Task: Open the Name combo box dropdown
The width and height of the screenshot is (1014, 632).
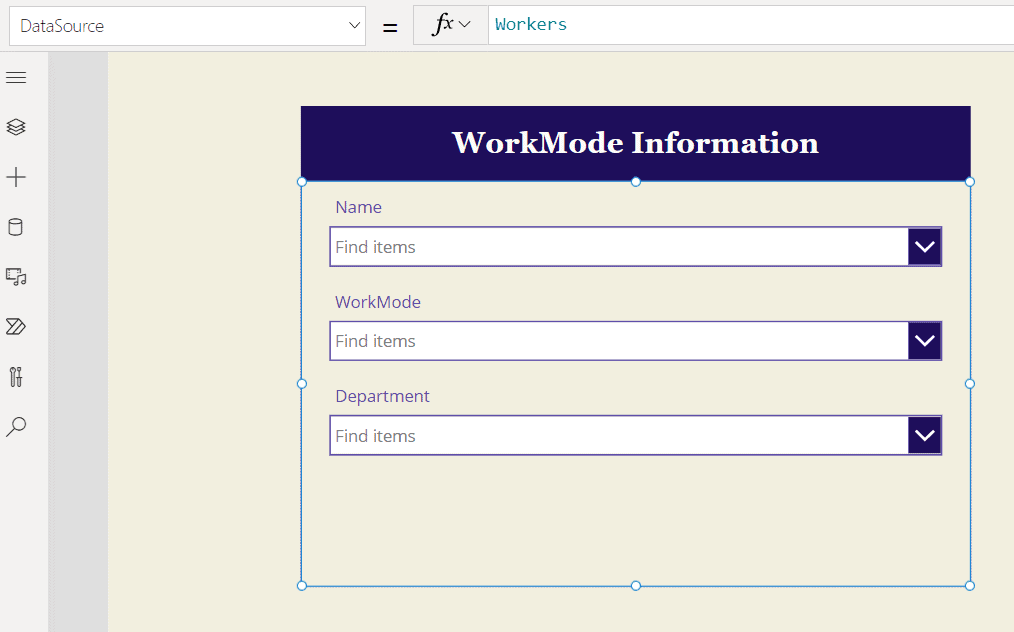Action: (924, 246)
